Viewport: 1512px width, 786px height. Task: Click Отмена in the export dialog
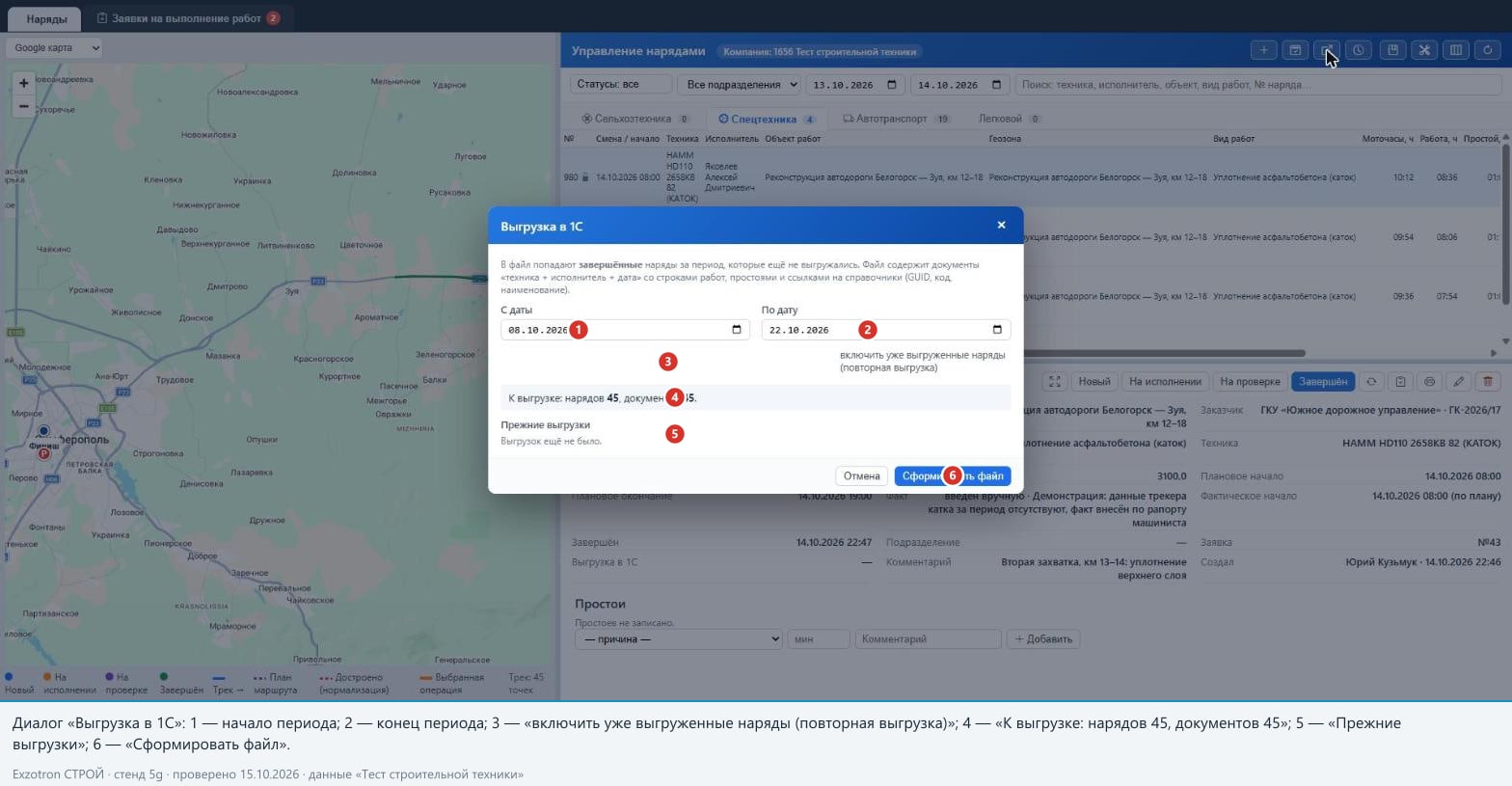[x=861, y=475]
